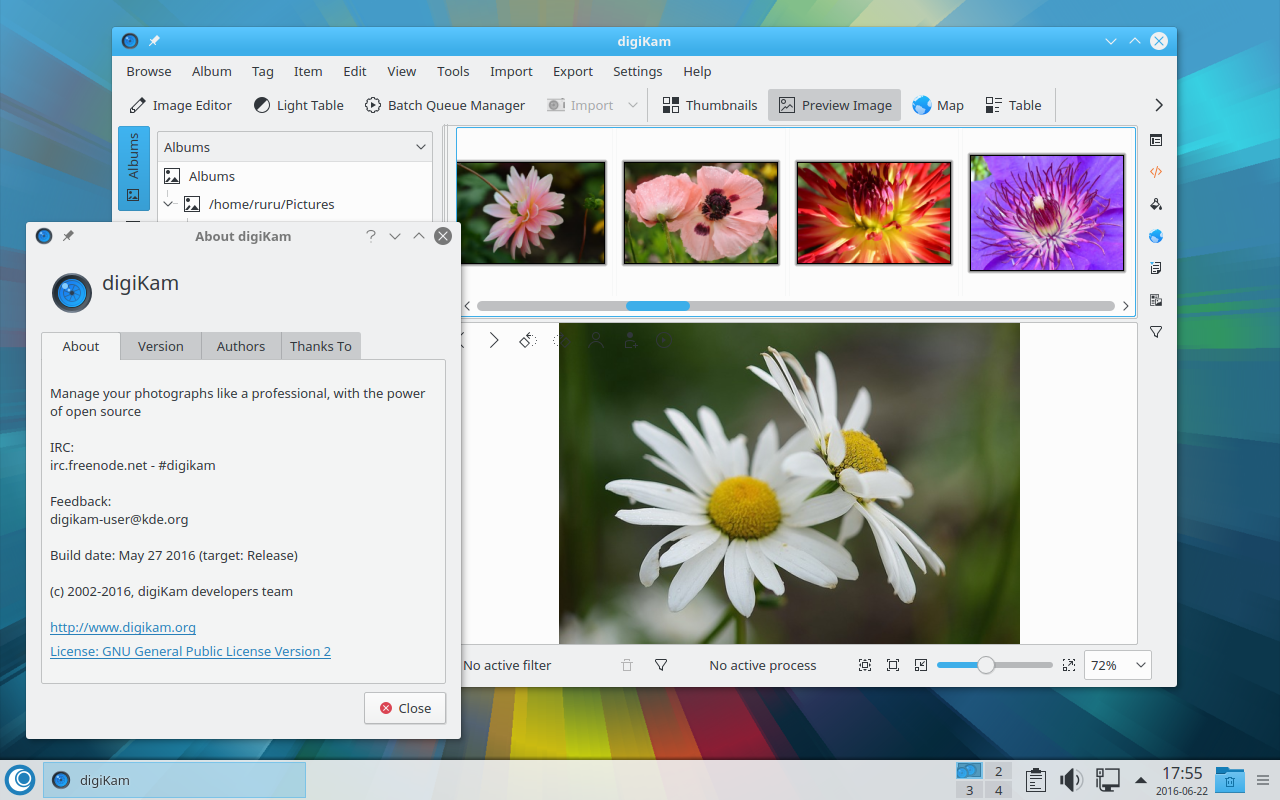The image size is (1280, 800).
Task: Open Colors panel with paint bucket icon
Action: point(1156,204)
